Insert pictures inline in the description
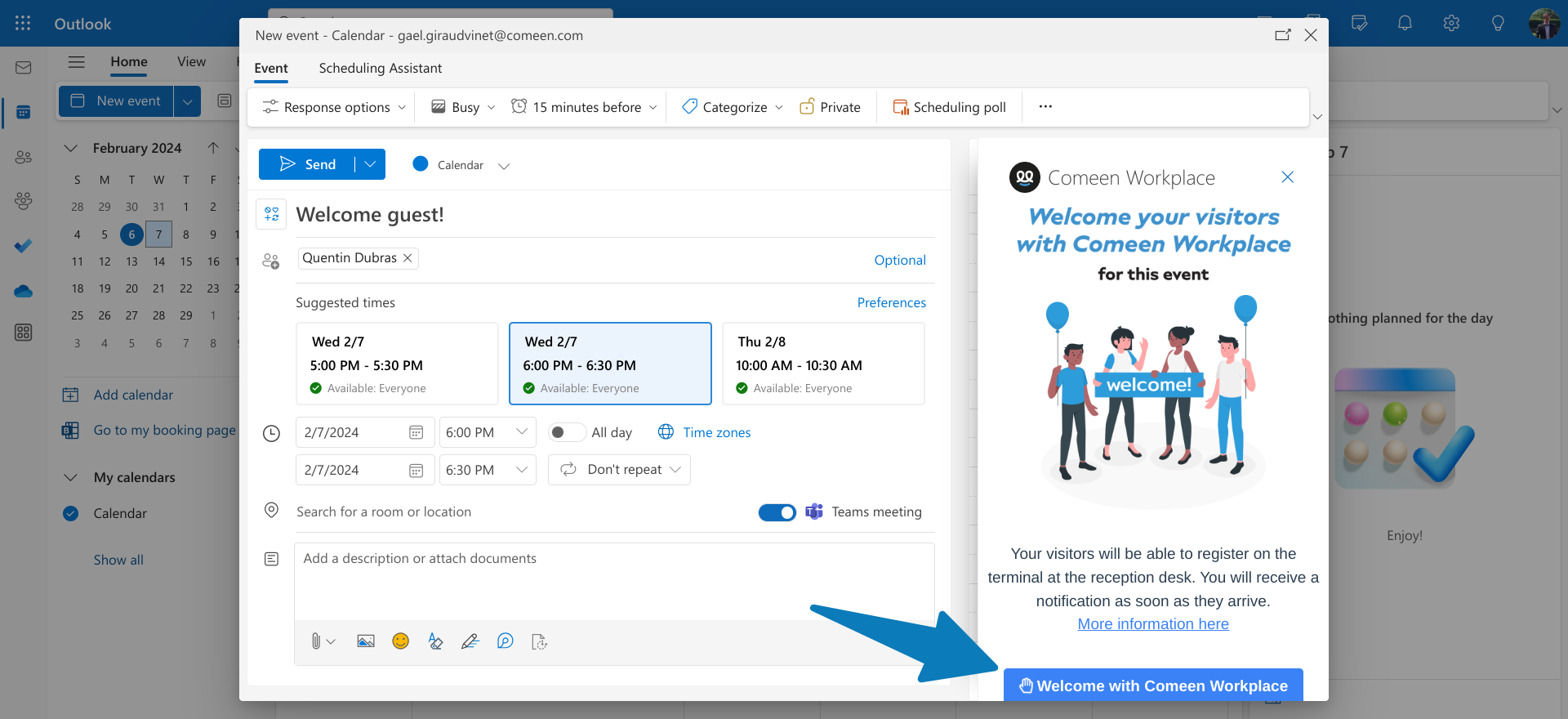1568x719 pixels. coord(366,641)
